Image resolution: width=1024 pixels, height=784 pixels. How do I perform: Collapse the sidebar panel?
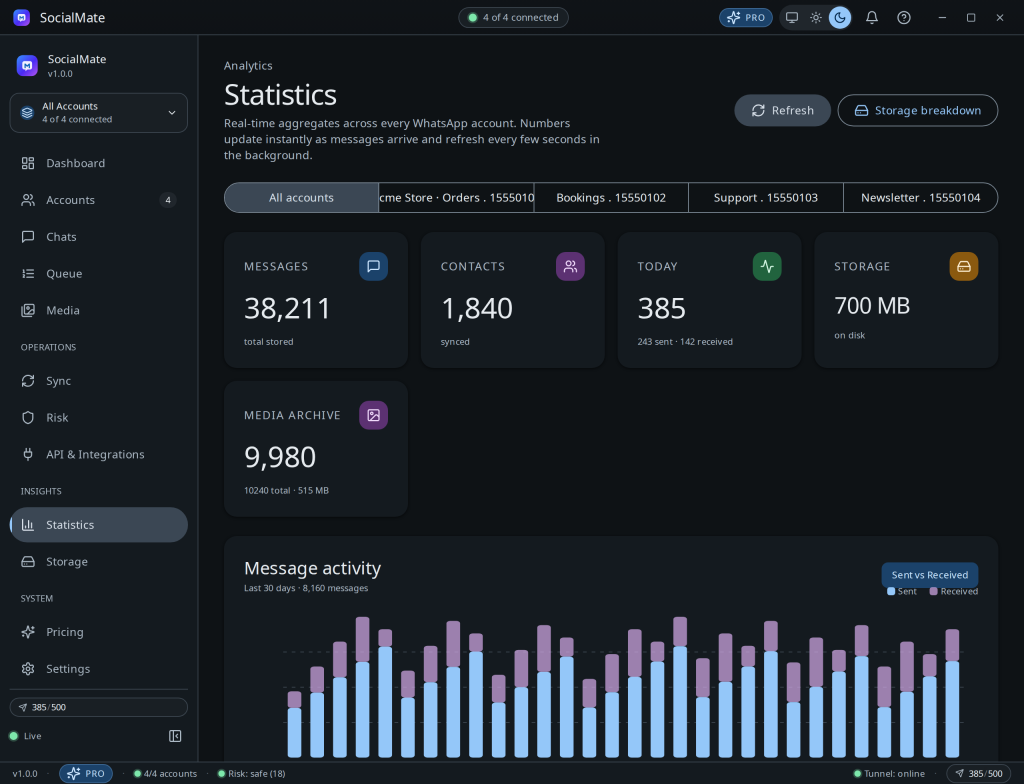coord(175,736)
